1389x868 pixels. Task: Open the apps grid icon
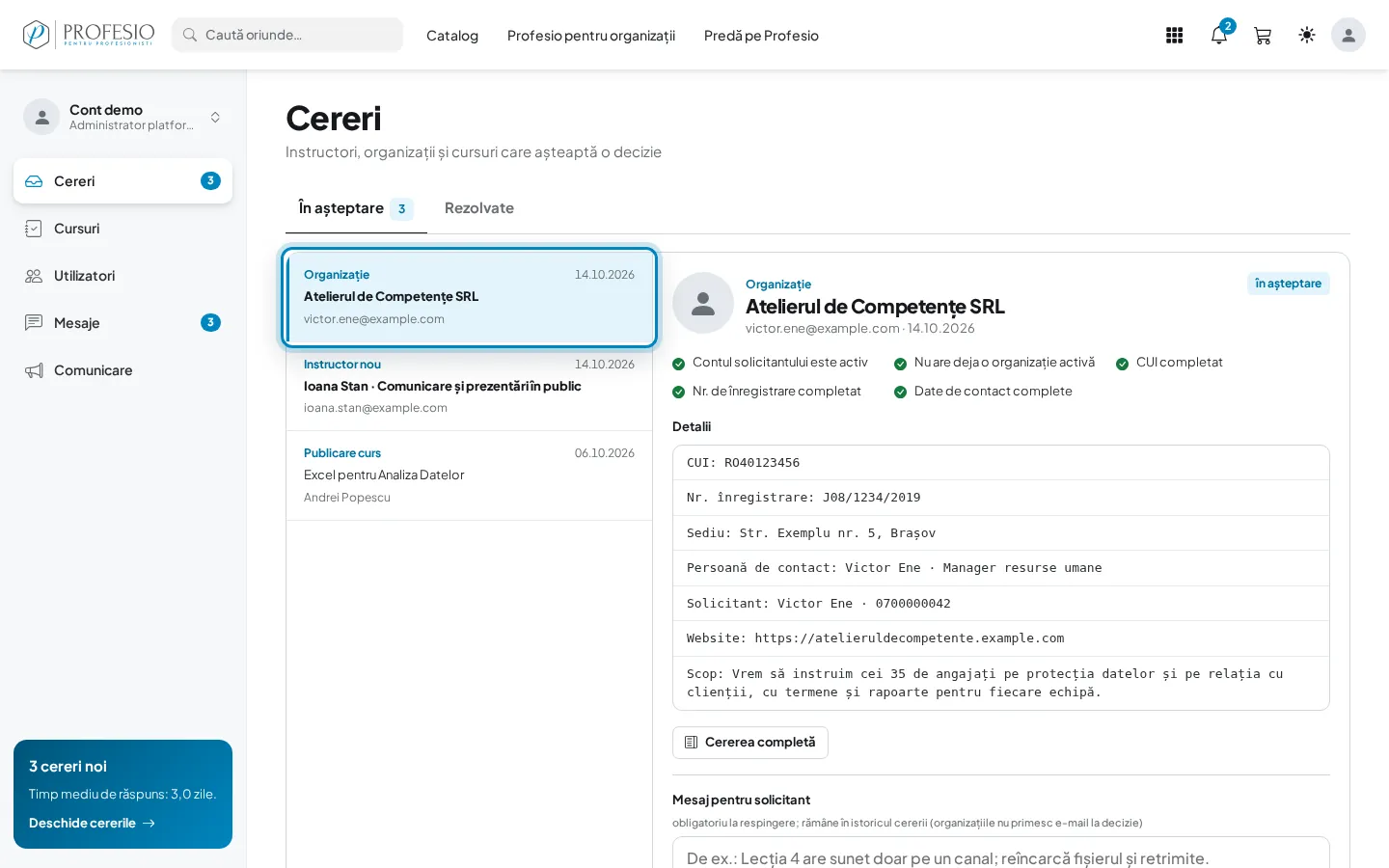1174,36
